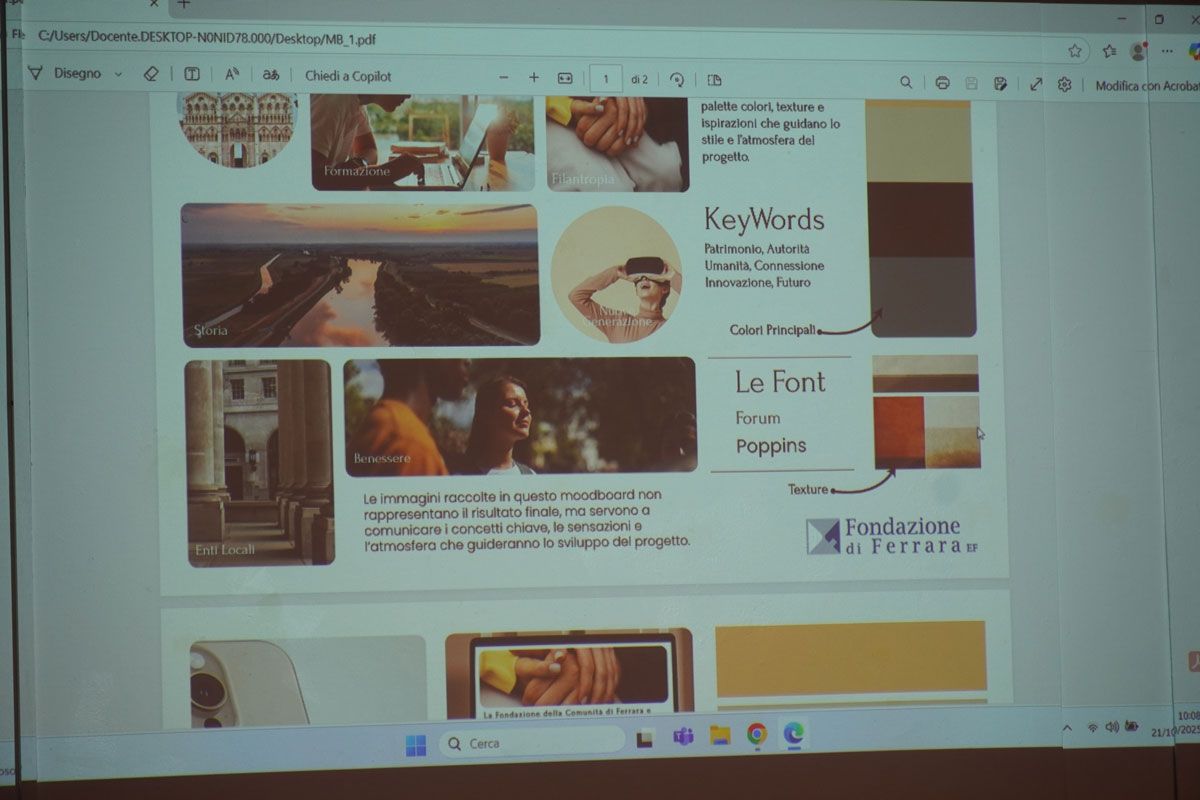Click the fit to width icon
1200x800 pixels.
click(565, 78)
